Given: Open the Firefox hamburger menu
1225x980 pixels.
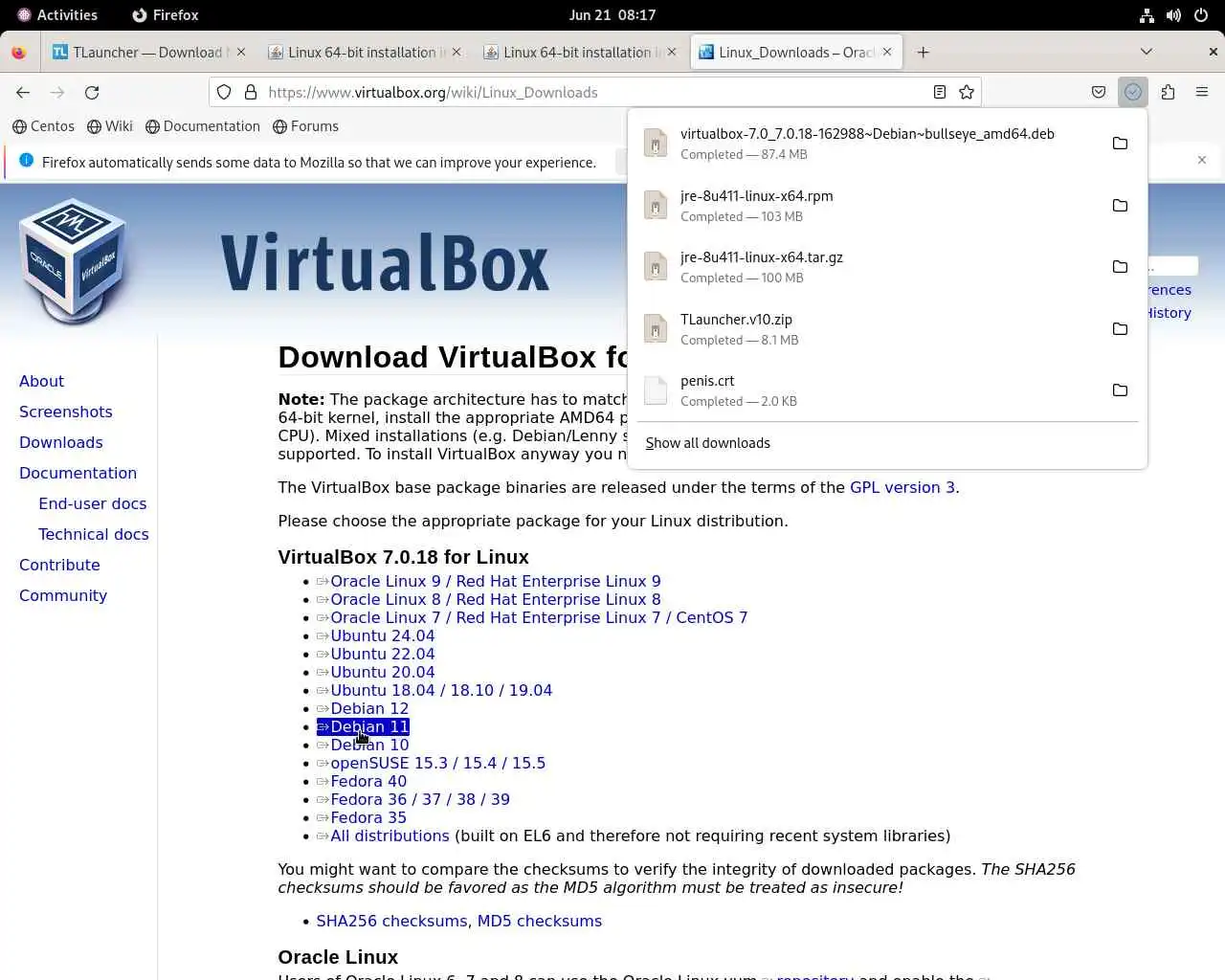Looking at the screenshot, I should (1202, 92).
